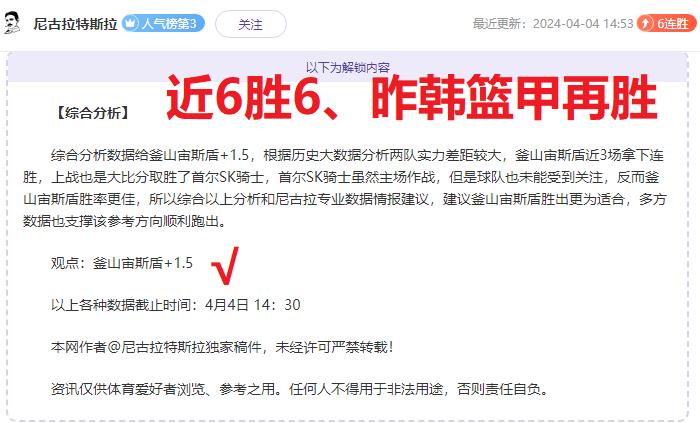
Task: Follow the author with 关注 button
Action: [250, 24]
